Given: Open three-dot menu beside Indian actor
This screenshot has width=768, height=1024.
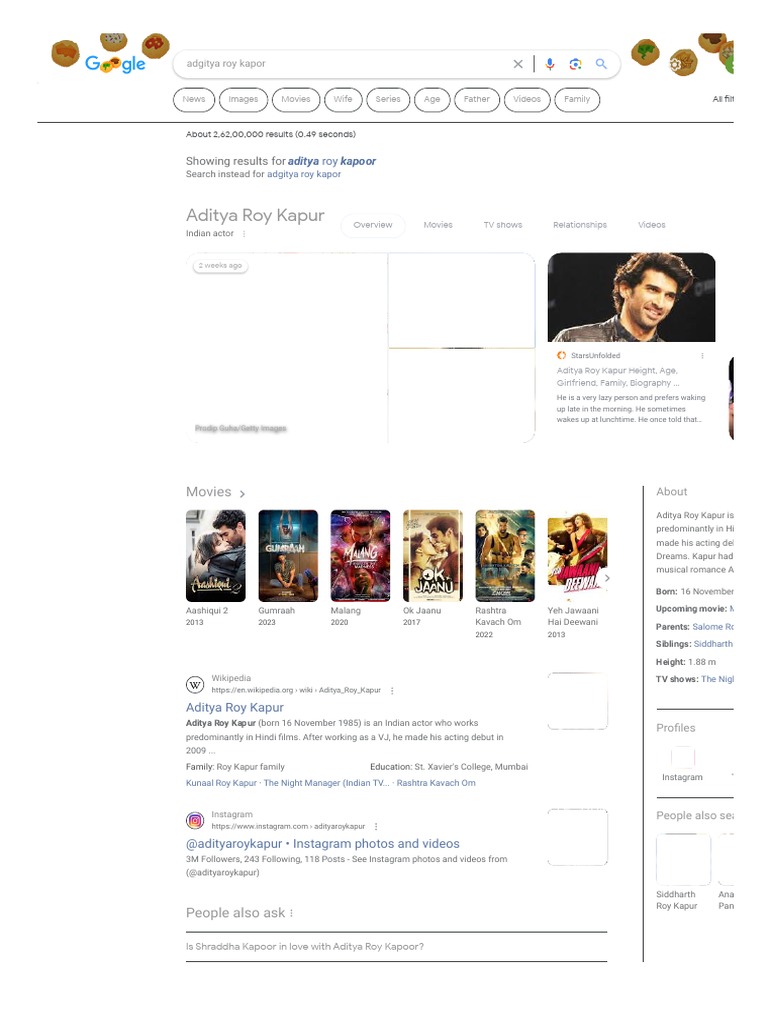Looking at the screenshot, I should [244, 234].
